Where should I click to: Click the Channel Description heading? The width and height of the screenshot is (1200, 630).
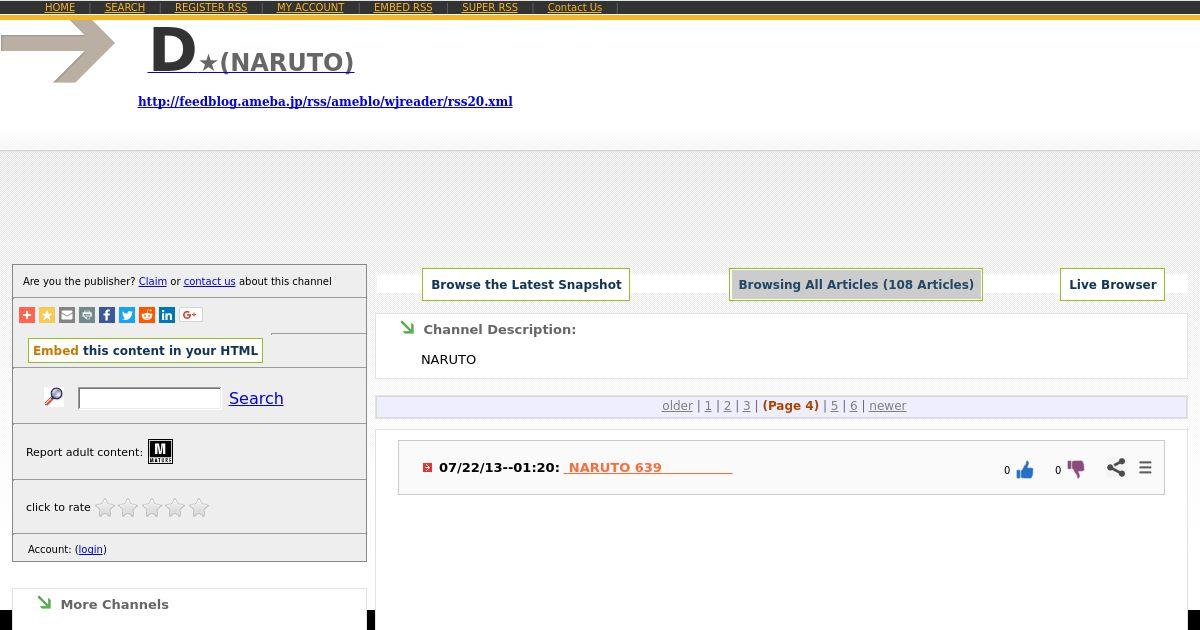pyautogui.click(x=499, y=329)
